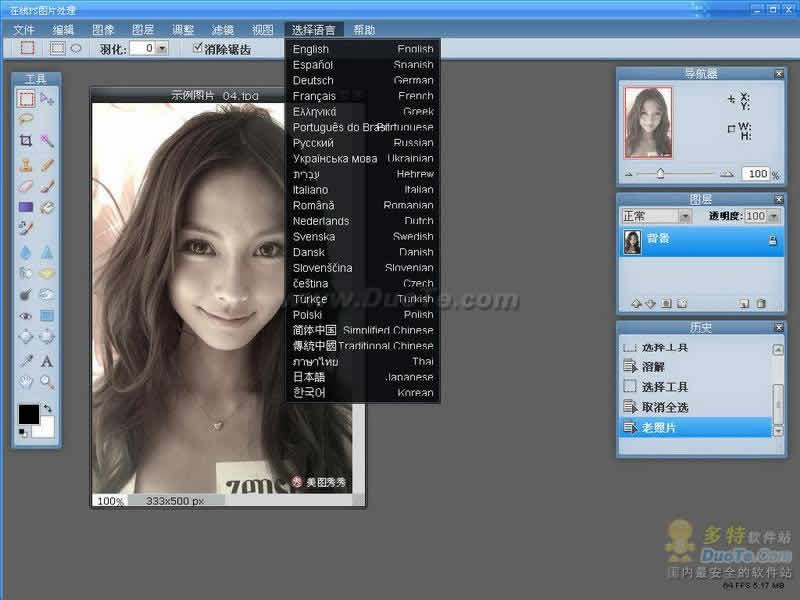This screenshot has width=800, height=600.
Task: Click the navigator preview thumbnail
Action: click(x=648, y=121)
